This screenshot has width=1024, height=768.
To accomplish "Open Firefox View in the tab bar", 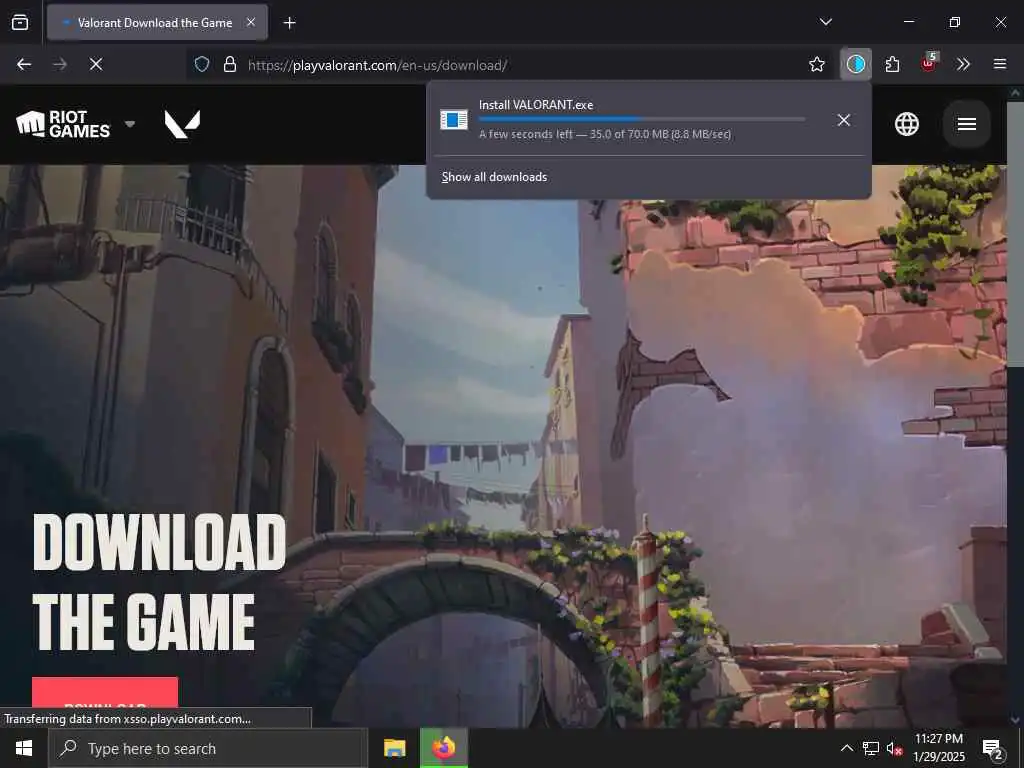I will click(20, 22).
